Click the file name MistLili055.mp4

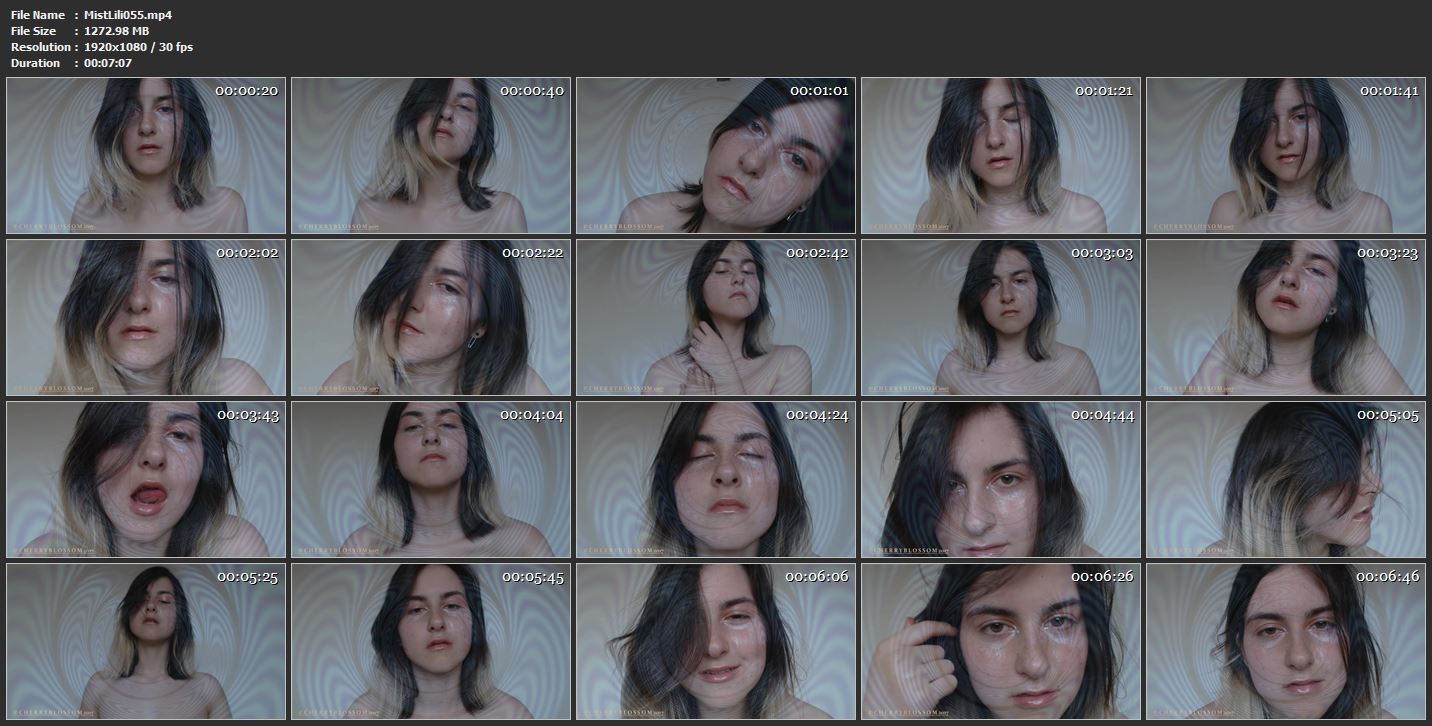tap(128, 15)
